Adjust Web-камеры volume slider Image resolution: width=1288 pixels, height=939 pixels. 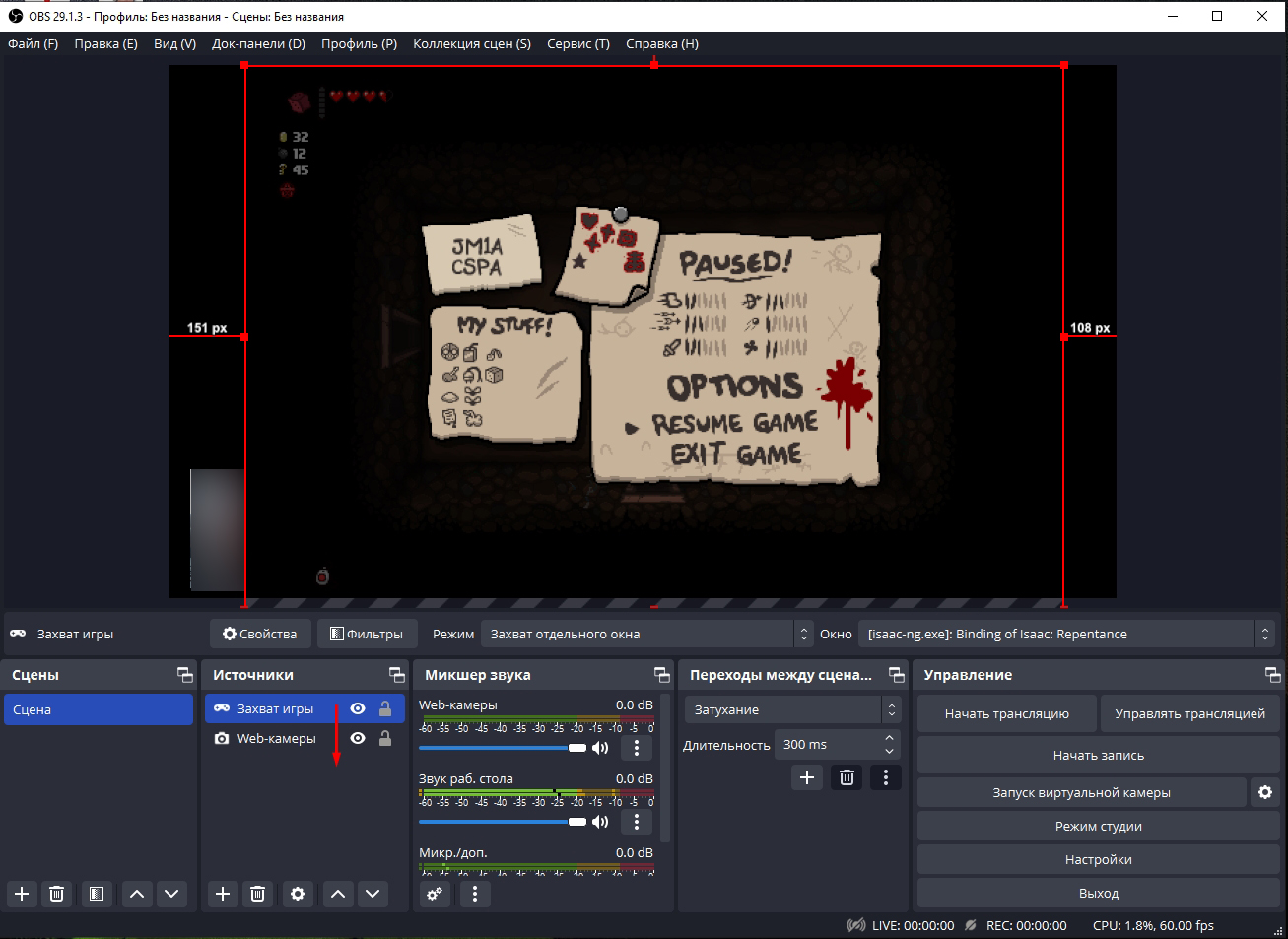503,748
